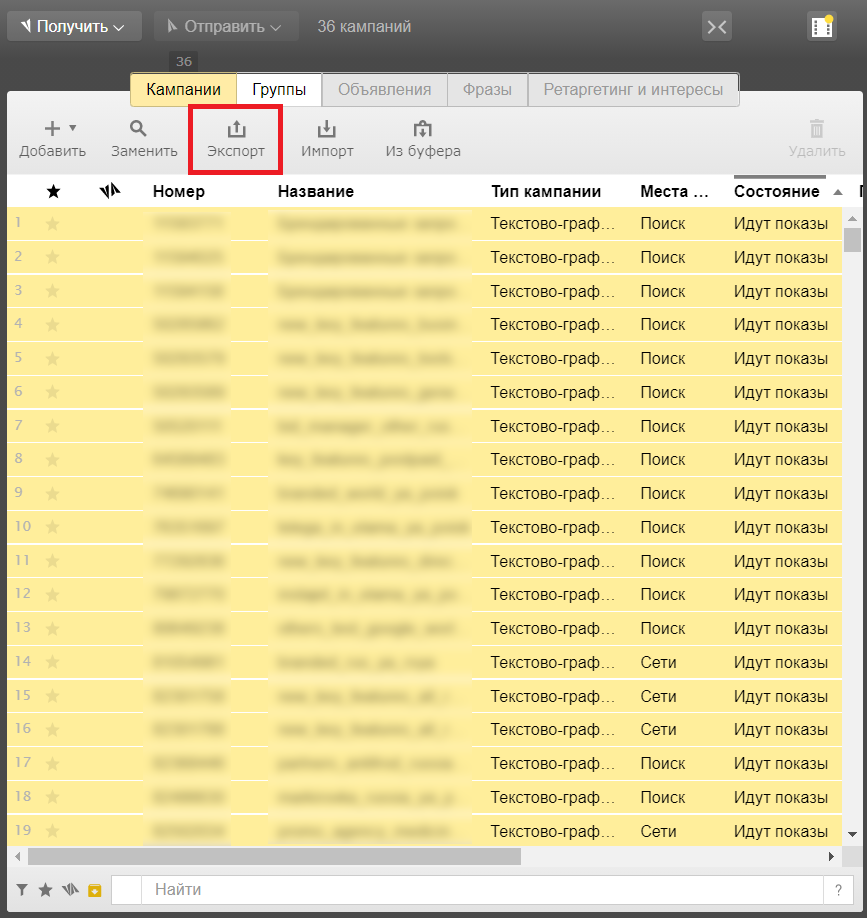The width and height of the screenshot is (867, 918).
Task: Select the Кампании tab
Action: [x=183, y=89]
